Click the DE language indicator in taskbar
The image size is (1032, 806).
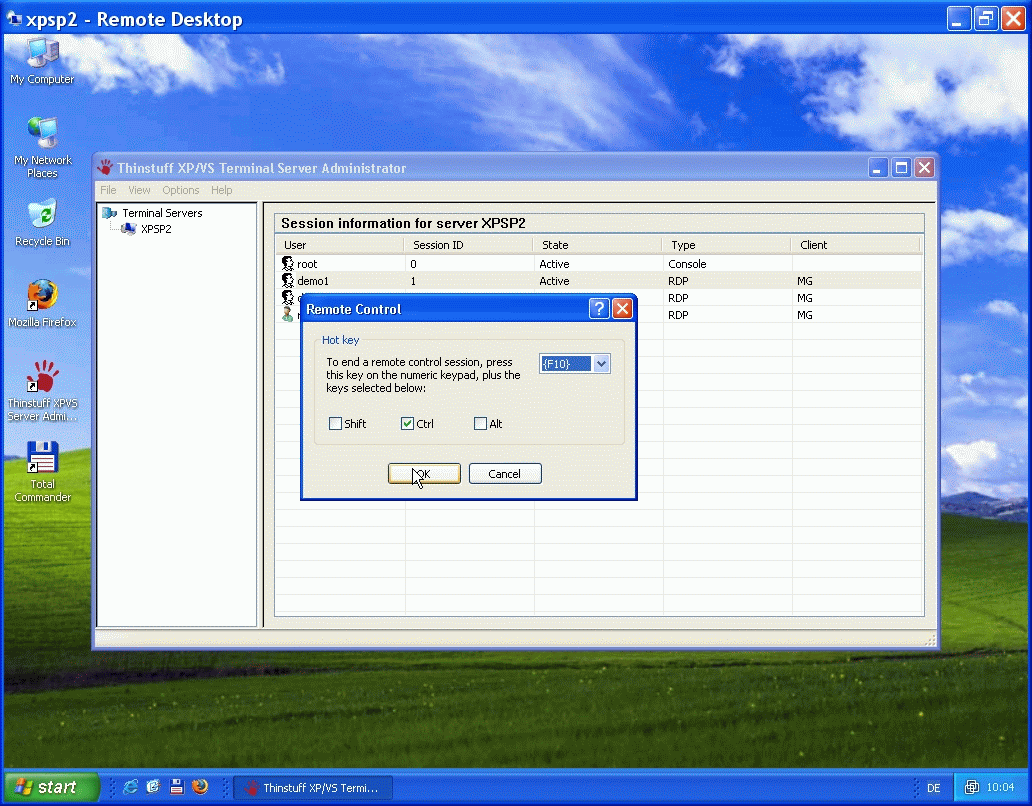933,788
